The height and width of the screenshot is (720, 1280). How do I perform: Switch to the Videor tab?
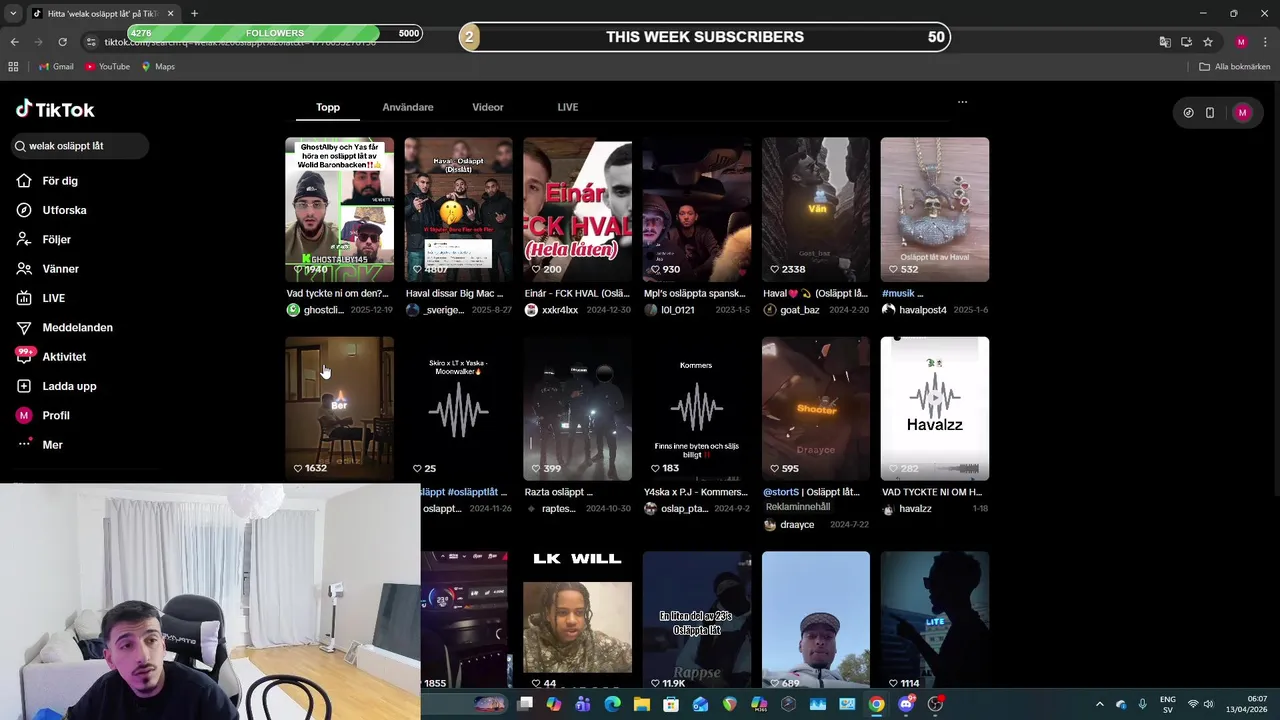pyautogui.click(x=488, y=107)
